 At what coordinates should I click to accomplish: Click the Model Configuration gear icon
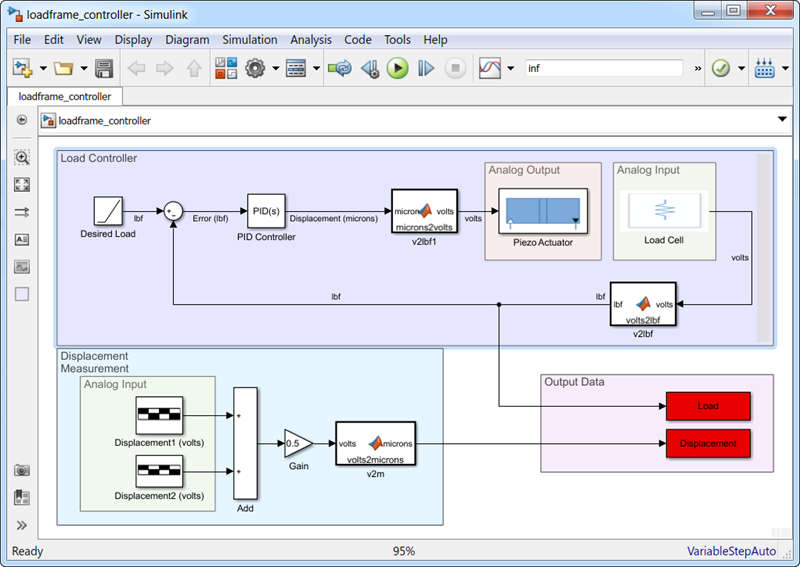256,69
